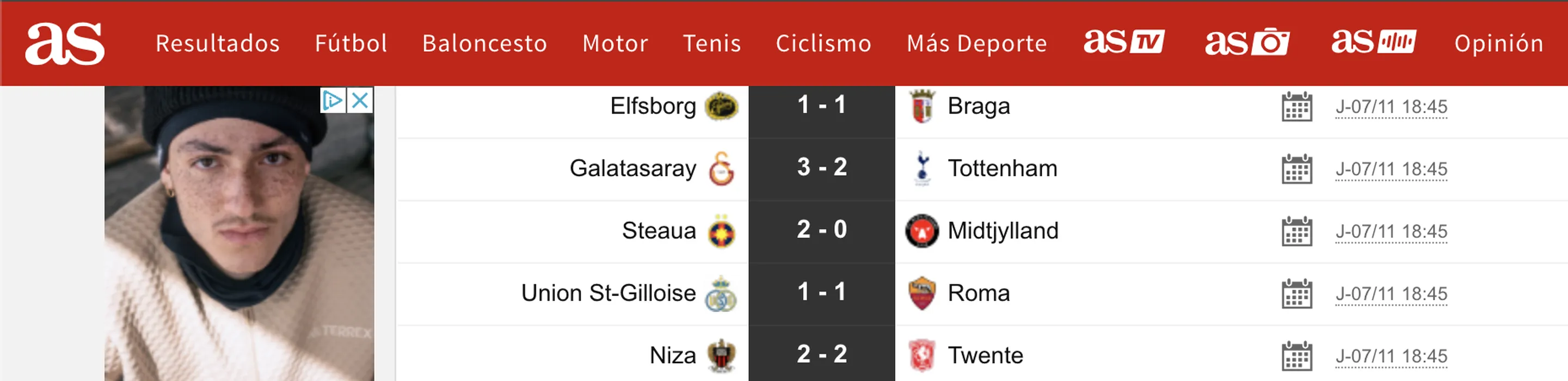The image size is (1568, 381).
Task: Select the Baloncesto menu item
Action: 484,43
